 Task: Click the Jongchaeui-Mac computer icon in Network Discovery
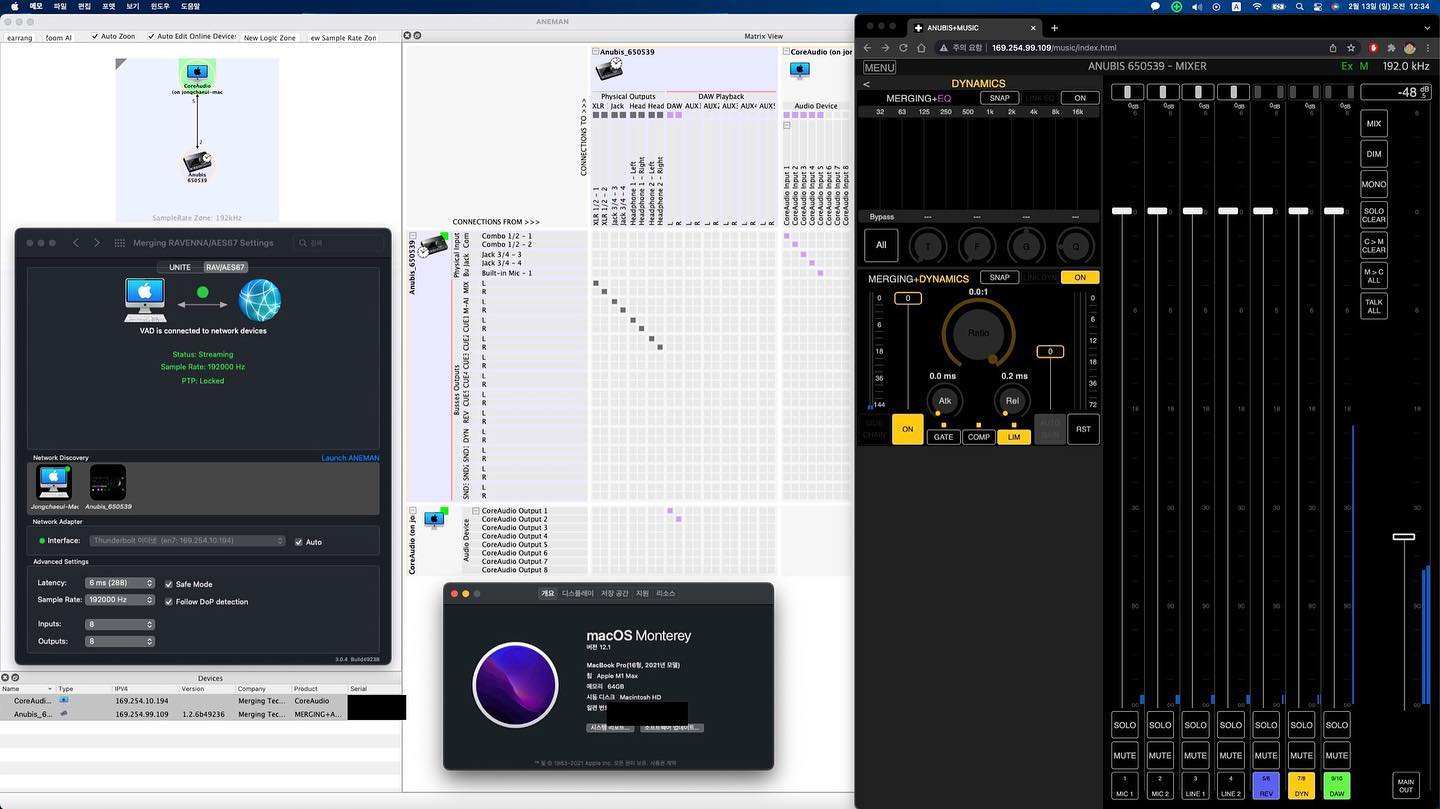coord(54,482)
